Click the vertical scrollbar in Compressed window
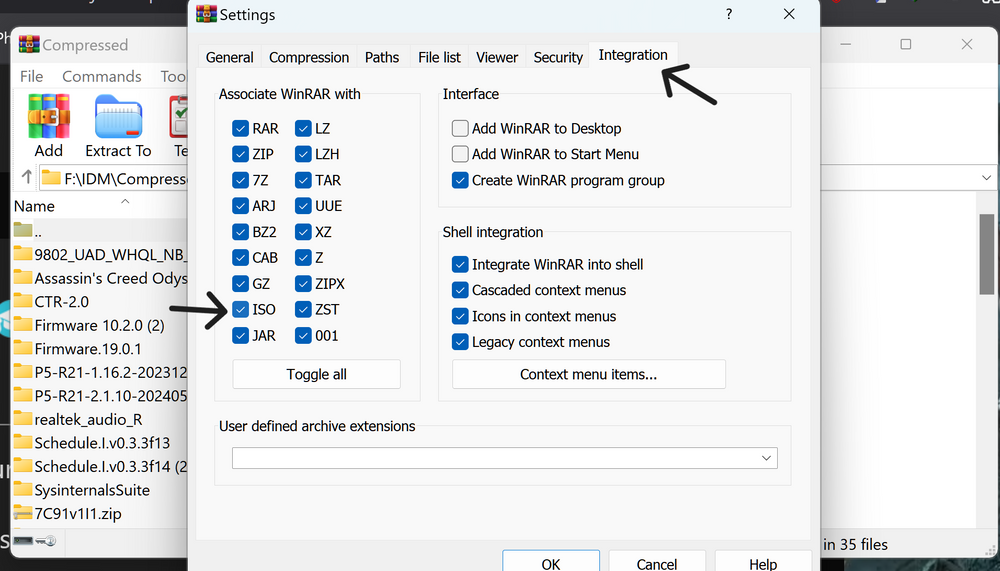Screen dimensions: 1000x571 point(987,254)
